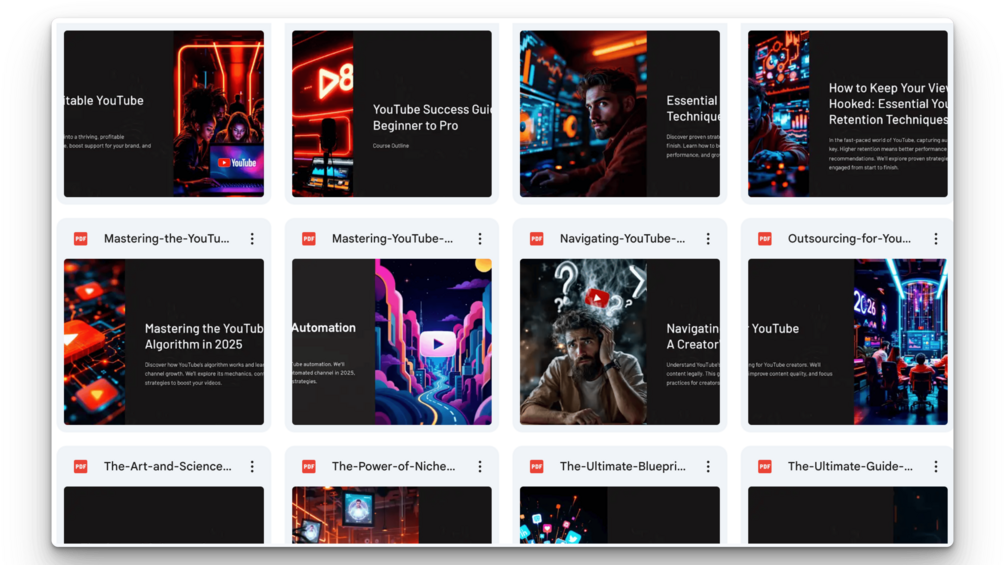This screenshot has height=565, width=1005.
Task: Select the Outsourcing-for-You... file name
Action: (x=849, y=238)
